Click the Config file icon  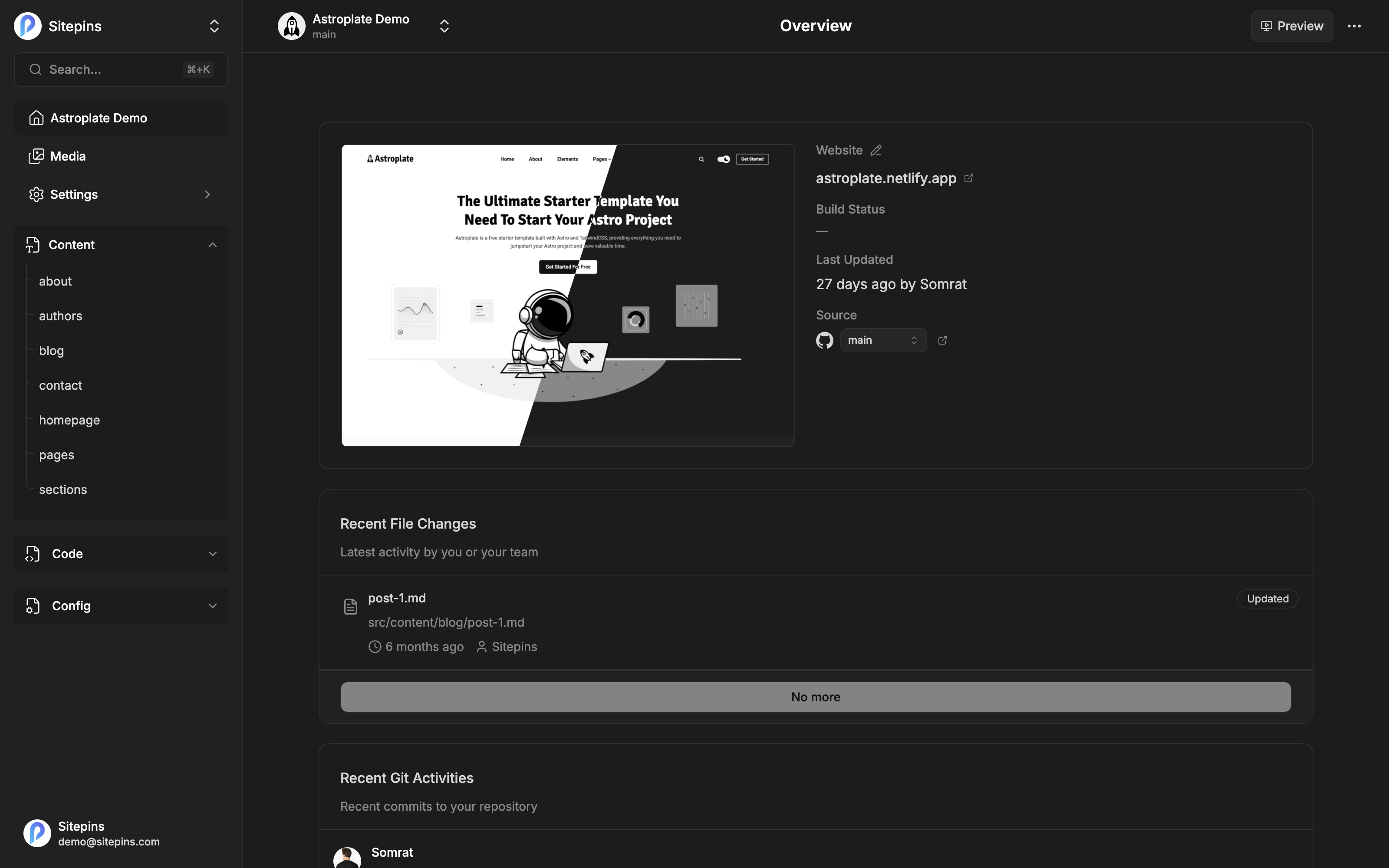(33, 606)
